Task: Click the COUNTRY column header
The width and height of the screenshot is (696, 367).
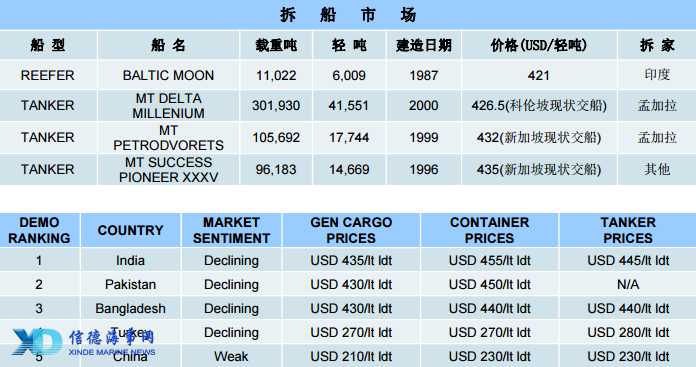Action: click(130, 230)
